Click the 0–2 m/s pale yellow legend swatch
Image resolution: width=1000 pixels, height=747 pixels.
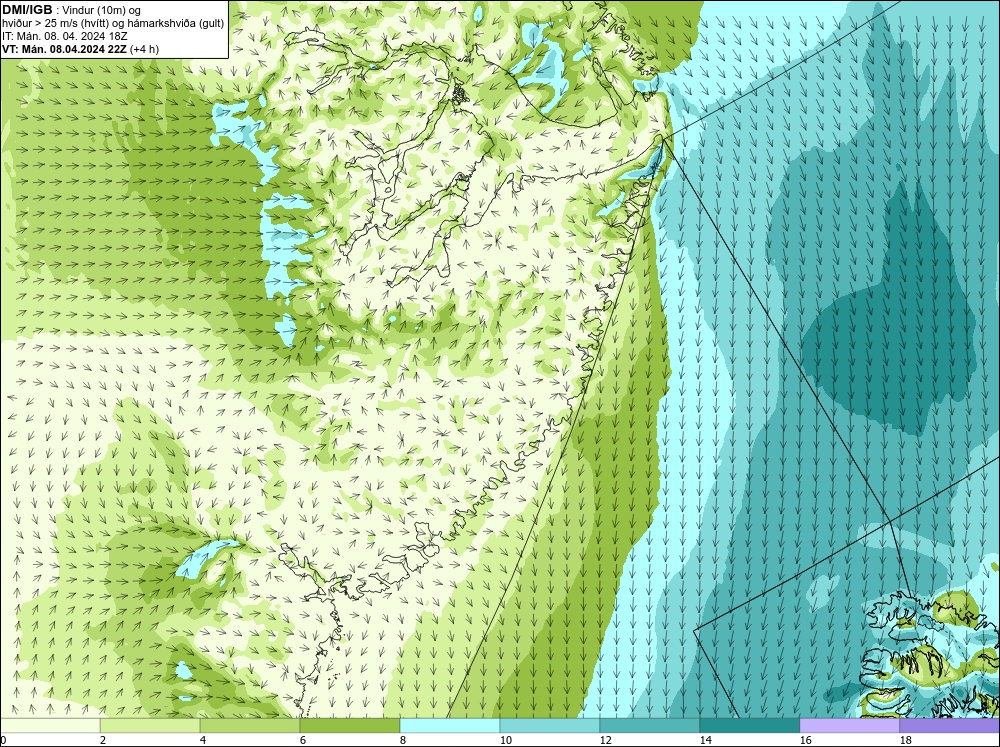[x=50, y=726]
